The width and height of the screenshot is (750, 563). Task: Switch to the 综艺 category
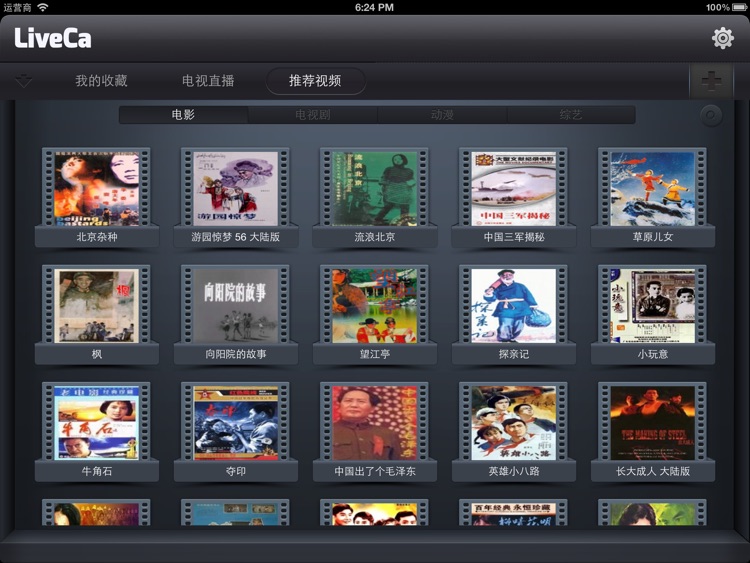click(x=571, y=115)
